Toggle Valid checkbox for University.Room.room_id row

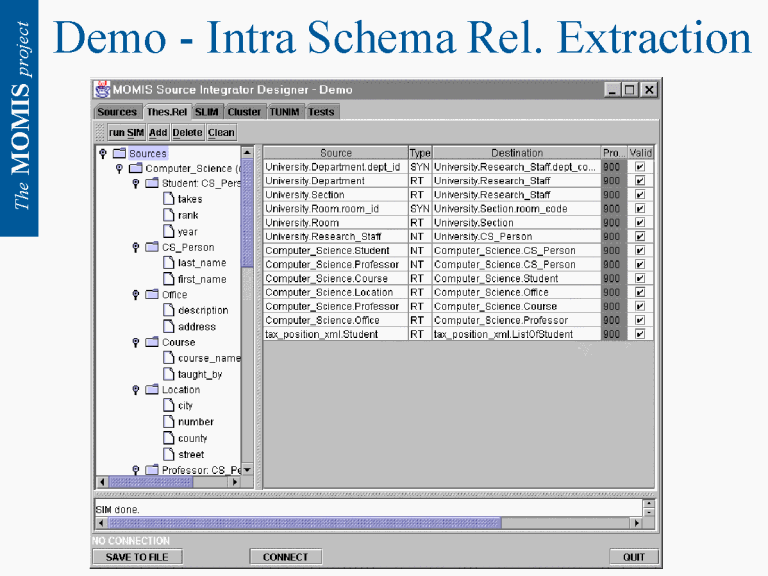[x=640, y=209]
